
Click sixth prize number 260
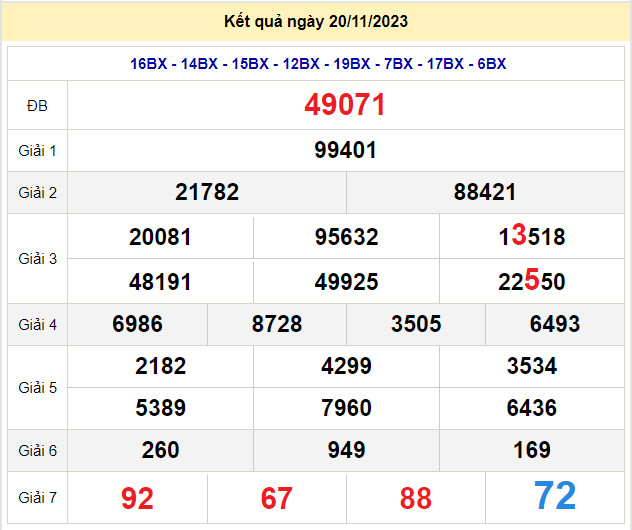(x=160, y=450)
